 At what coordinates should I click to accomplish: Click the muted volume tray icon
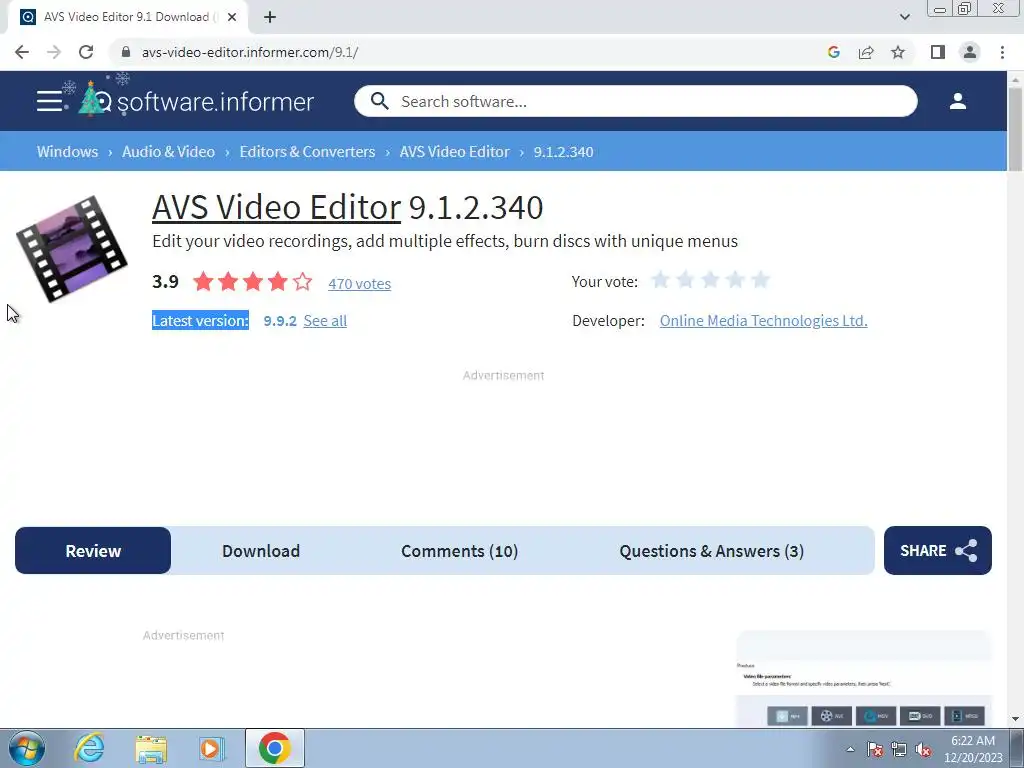click(x=923, y=749)
